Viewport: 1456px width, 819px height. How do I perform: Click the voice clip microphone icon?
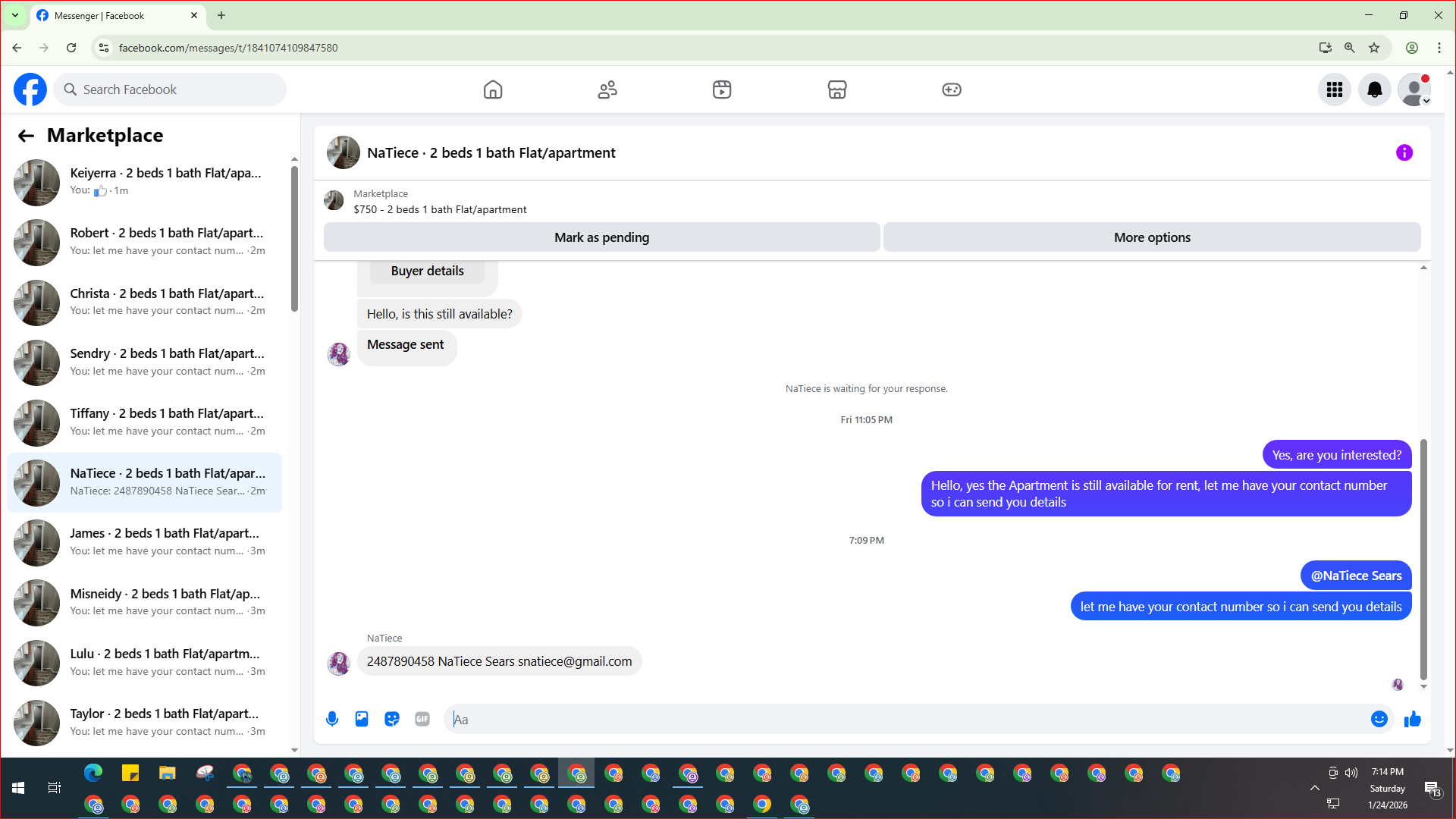point(332,719)
